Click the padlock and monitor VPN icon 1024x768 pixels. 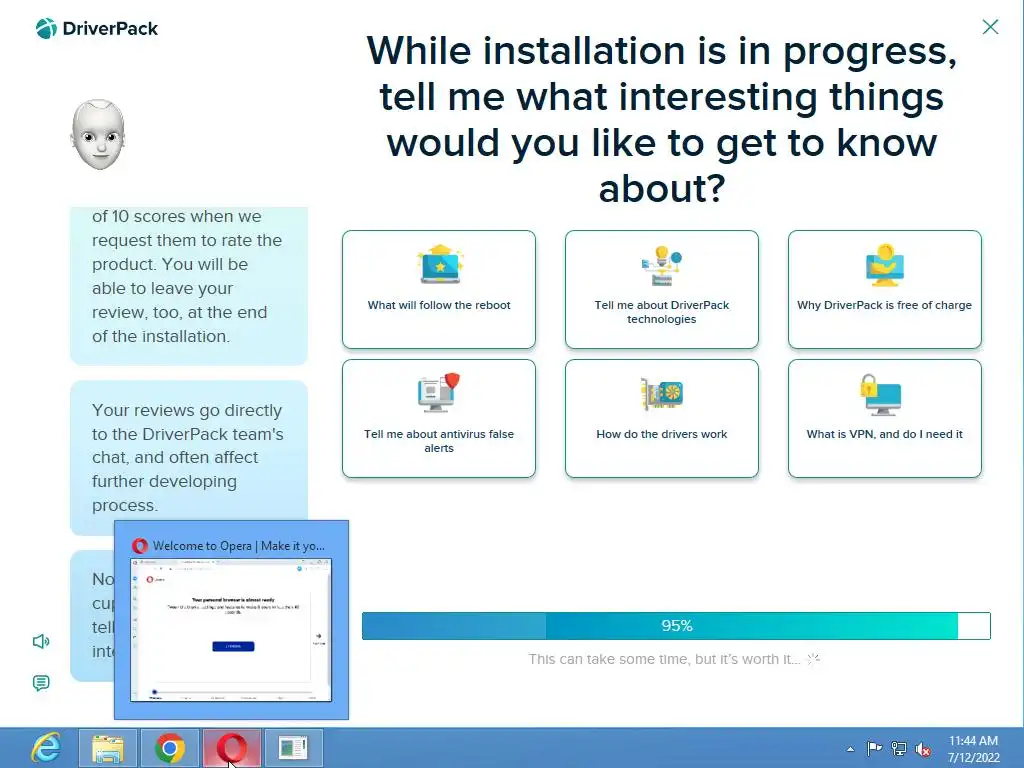[x=881, y=394]
